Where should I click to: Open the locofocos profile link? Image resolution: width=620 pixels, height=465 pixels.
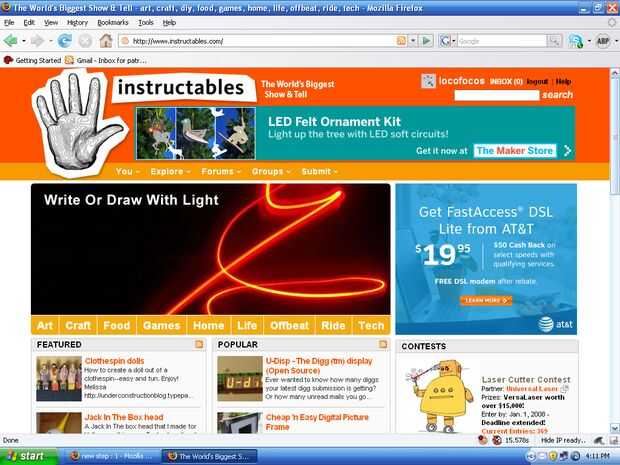pos(461,81)
